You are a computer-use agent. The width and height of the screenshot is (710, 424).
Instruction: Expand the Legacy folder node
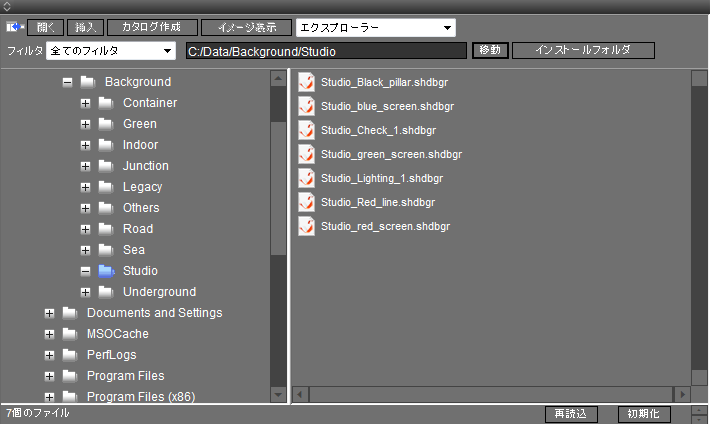(85, 187)
